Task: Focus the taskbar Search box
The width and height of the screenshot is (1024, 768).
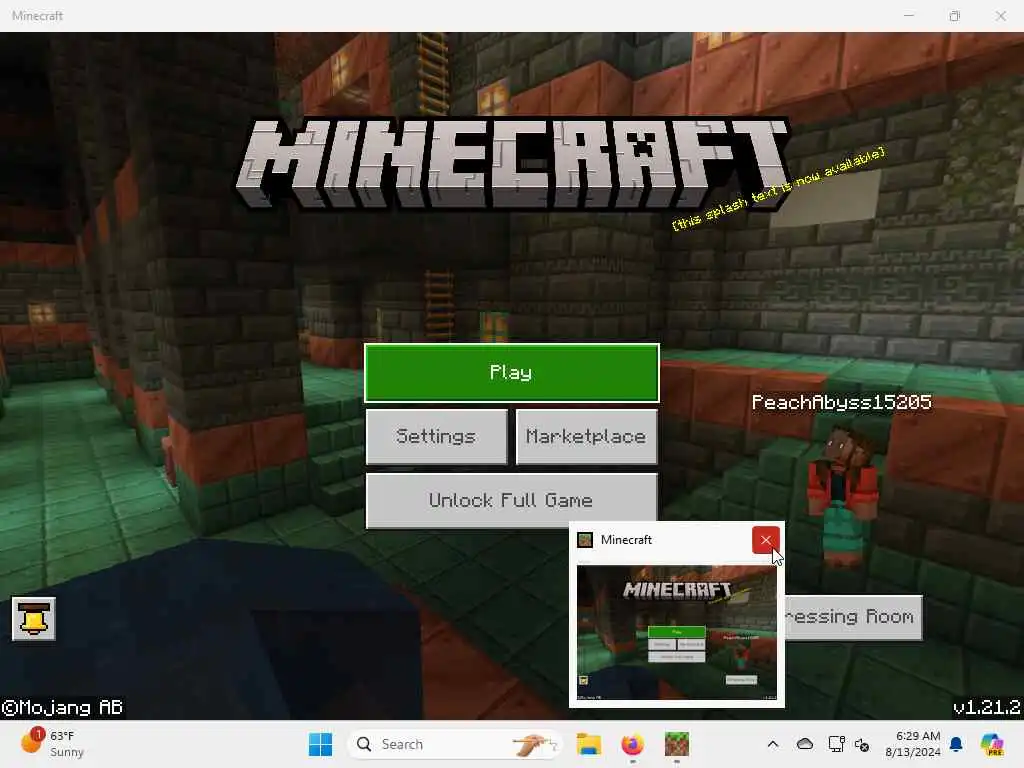Action: (x=455, y=744)
